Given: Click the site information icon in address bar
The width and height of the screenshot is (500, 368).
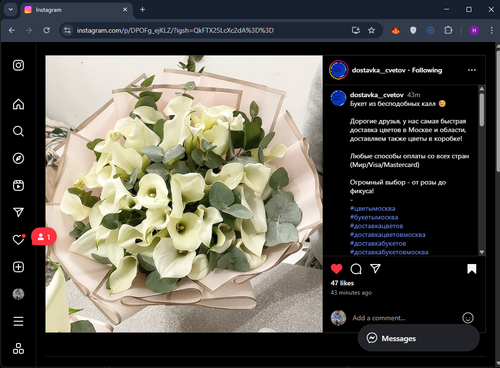Looking at the screenshot, I should point(67,30).
